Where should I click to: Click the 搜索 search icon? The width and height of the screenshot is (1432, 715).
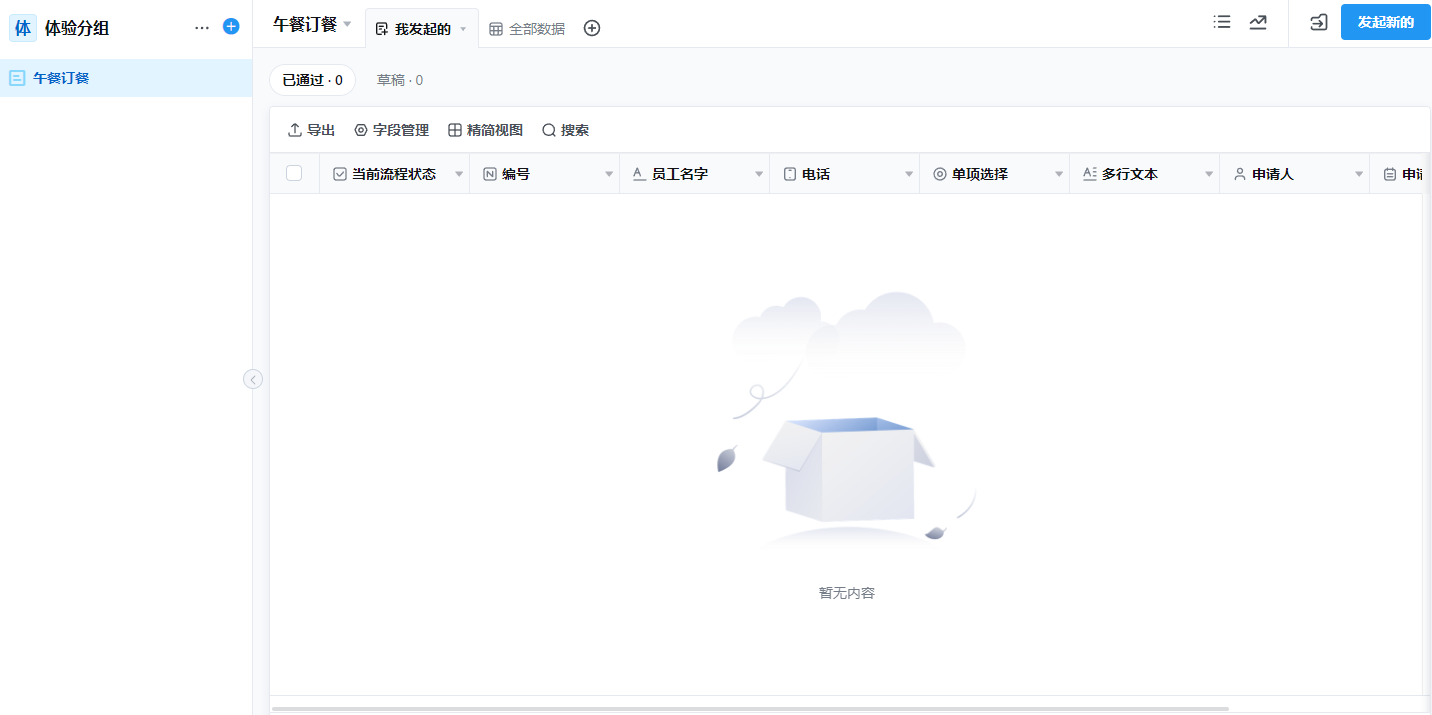tap(566, 129)
